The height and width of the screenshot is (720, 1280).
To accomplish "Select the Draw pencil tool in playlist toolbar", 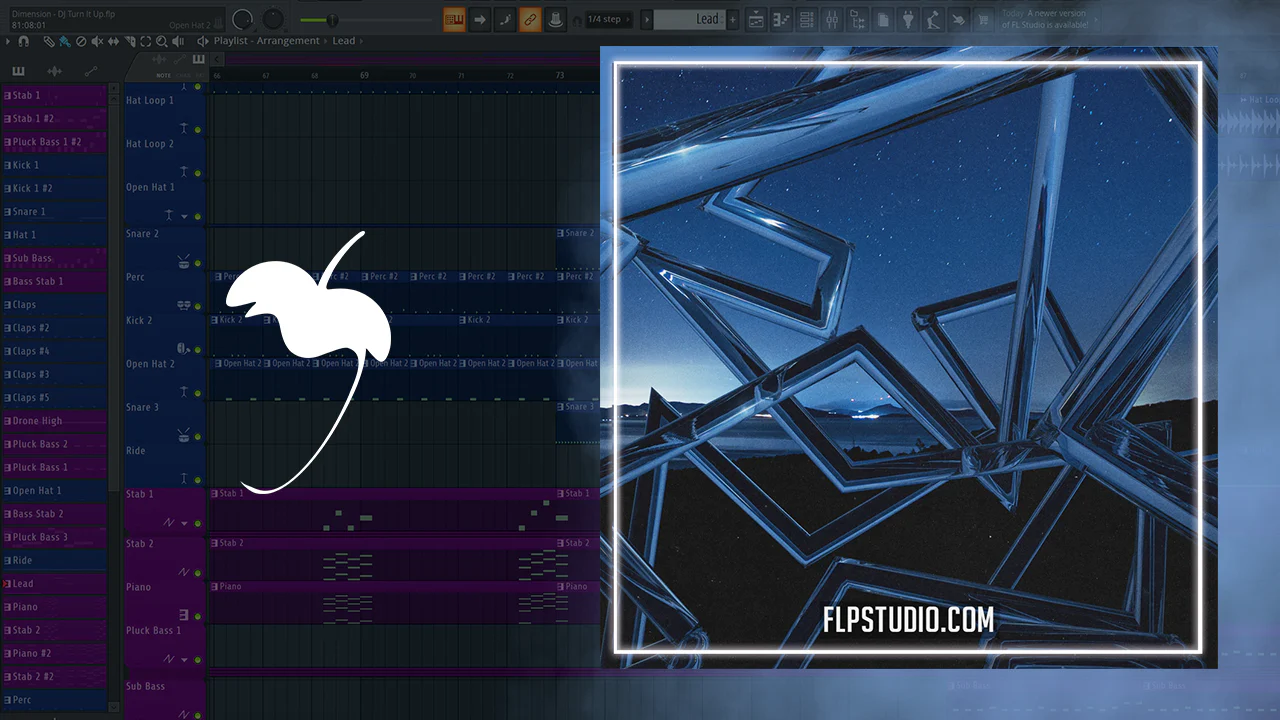I will [49, 41].
